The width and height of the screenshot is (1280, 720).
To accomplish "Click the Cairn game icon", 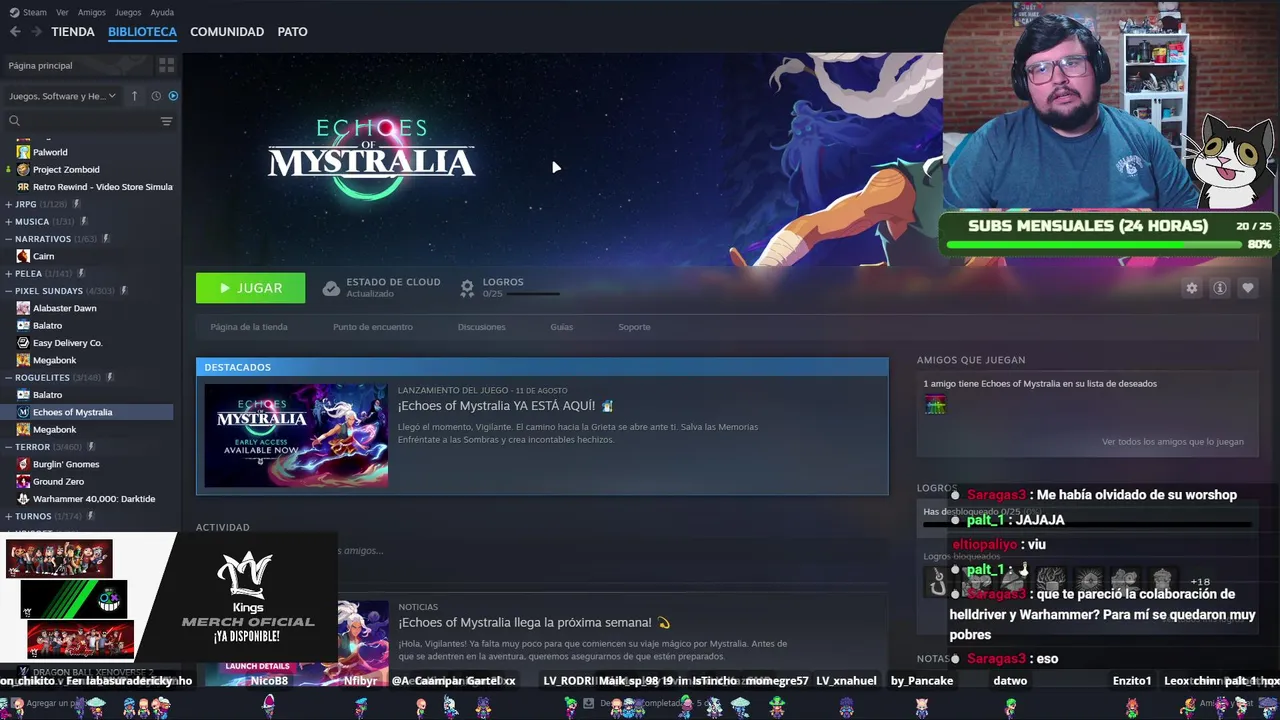I will pos(23,256).
